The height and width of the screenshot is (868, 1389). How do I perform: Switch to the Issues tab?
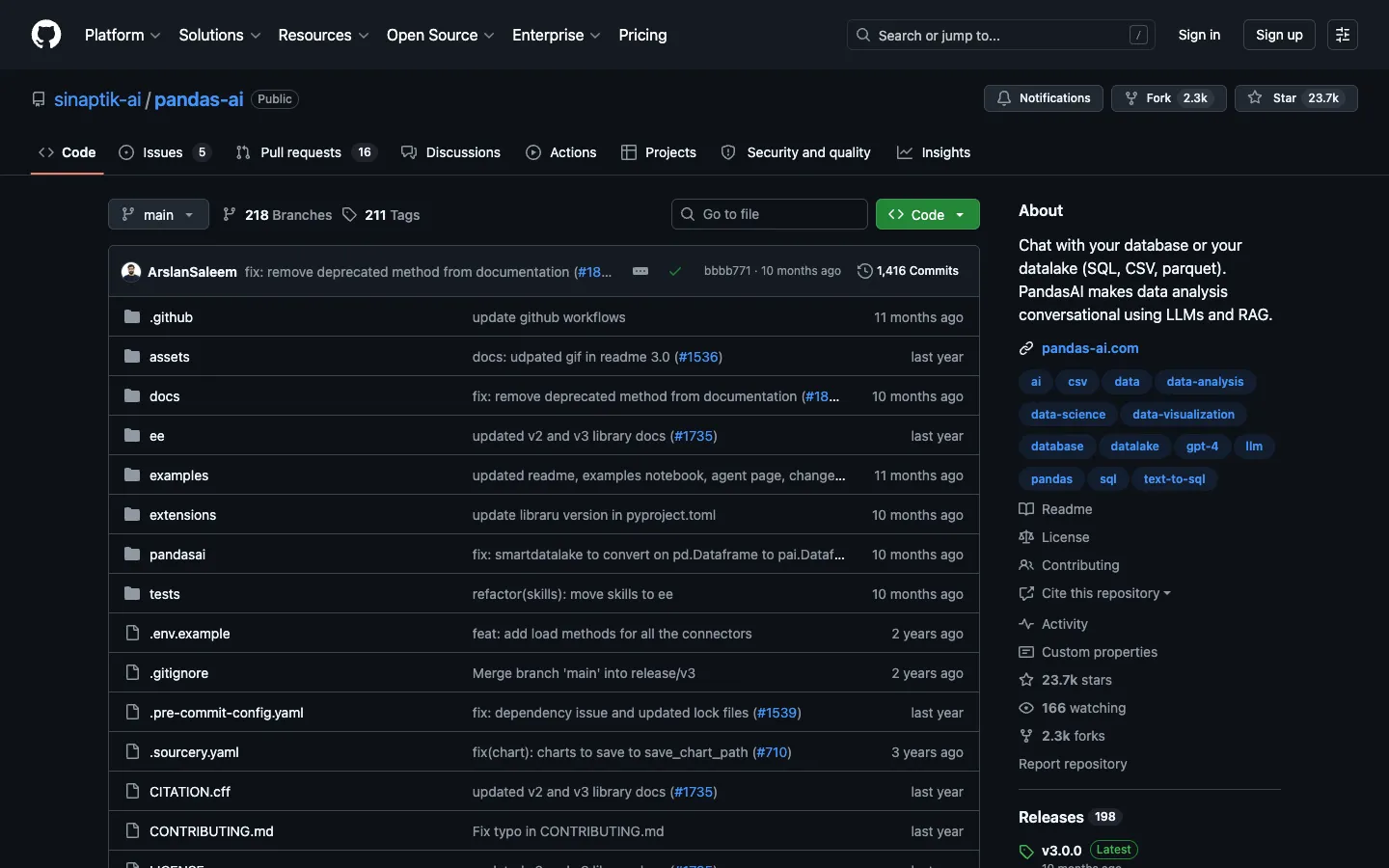(x=163, y=152)
